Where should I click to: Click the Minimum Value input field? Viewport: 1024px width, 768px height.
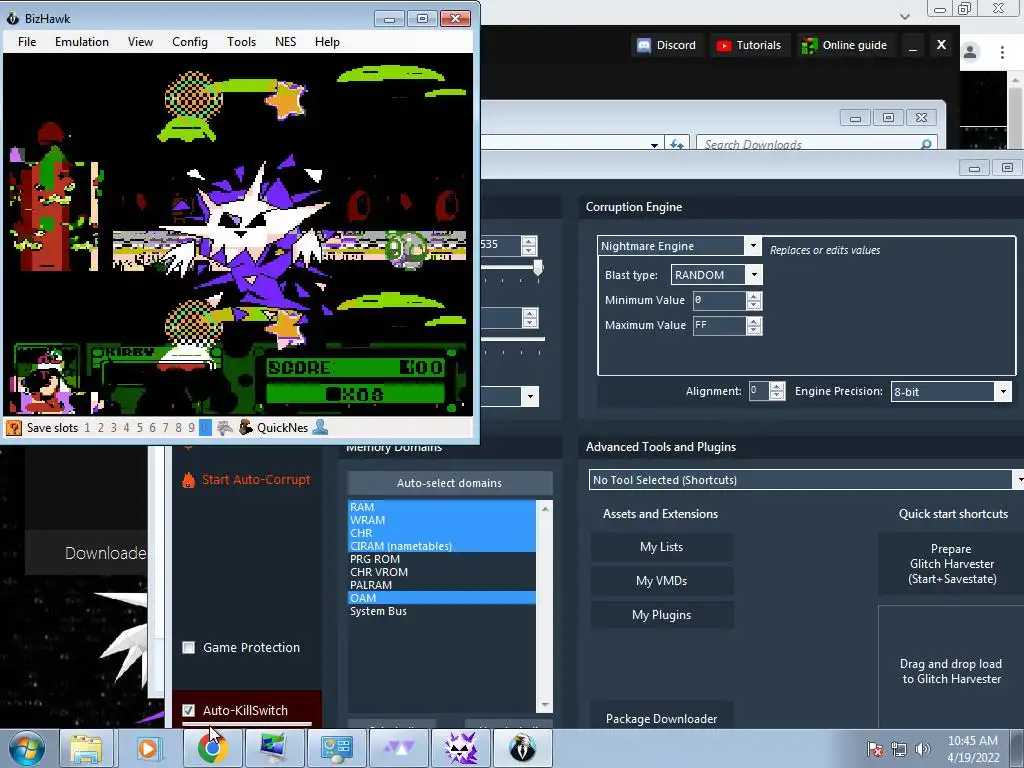tap(719, 300)
